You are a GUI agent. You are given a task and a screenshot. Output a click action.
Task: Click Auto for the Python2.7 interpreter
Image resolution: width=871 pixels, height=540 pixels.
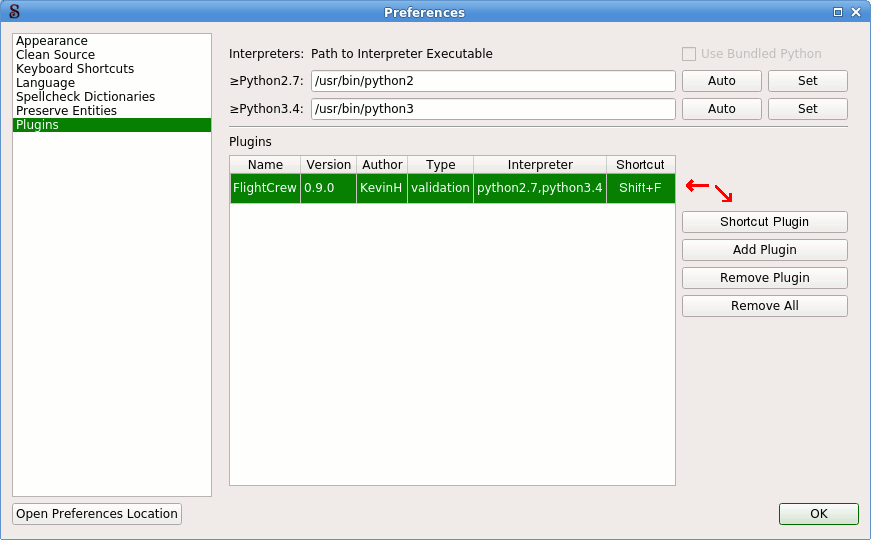722,81
